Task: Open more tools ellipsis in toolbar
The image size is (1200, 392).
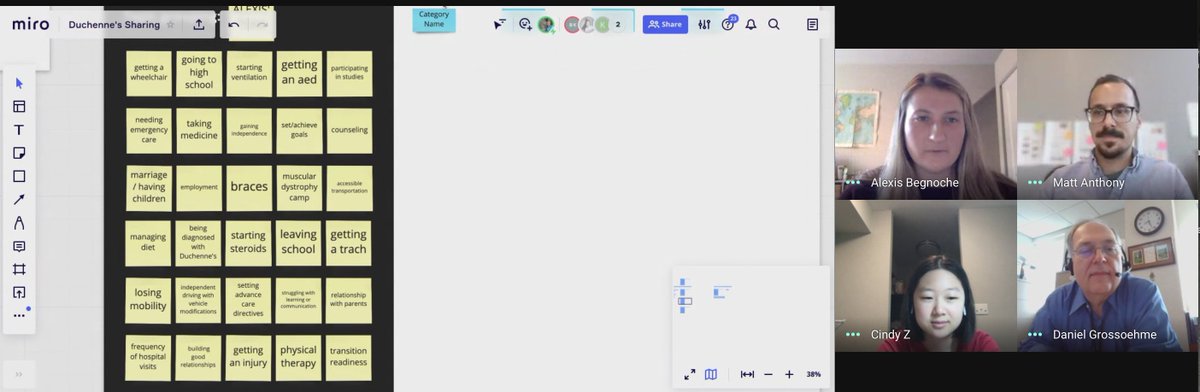Action: (x=19, y=316)
